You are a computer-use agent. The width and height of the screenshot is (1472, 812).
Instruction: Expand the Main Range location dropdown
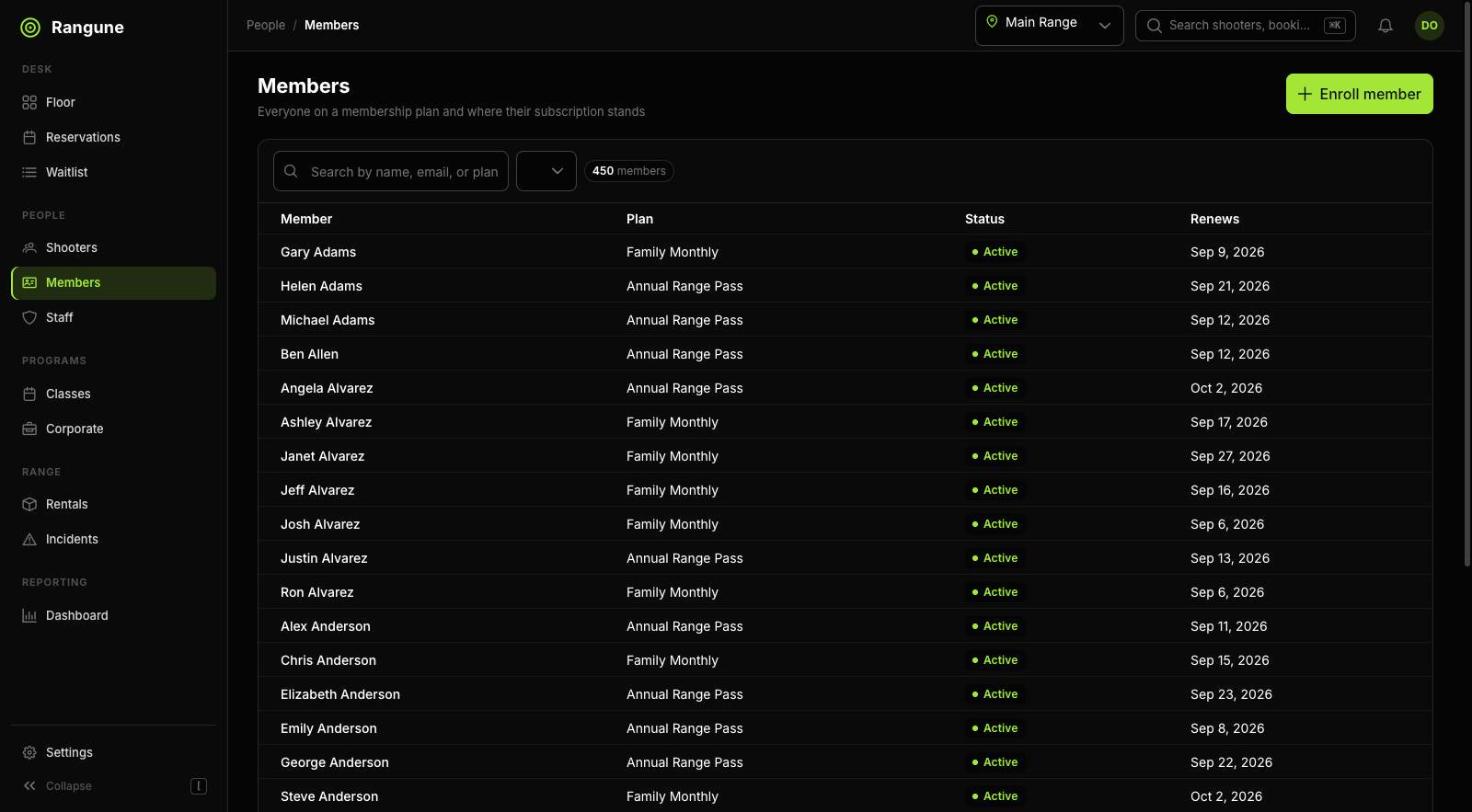(x=1049, y=26)
